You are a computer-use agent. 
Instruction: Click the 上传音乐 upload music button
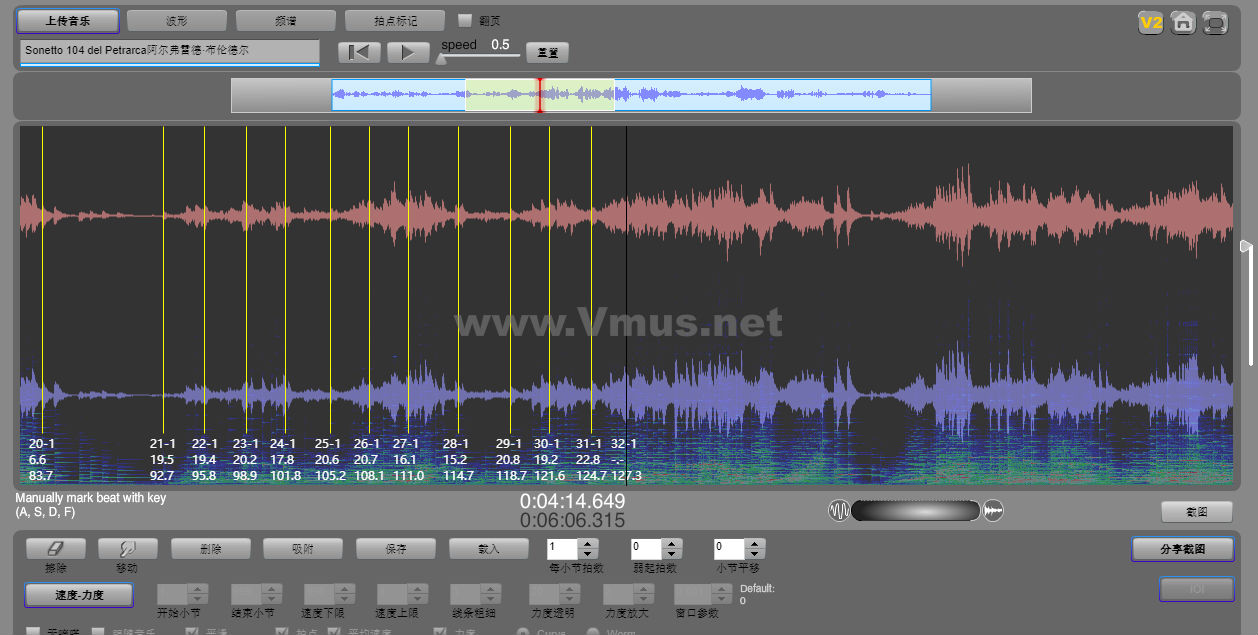tap(68, 21)
